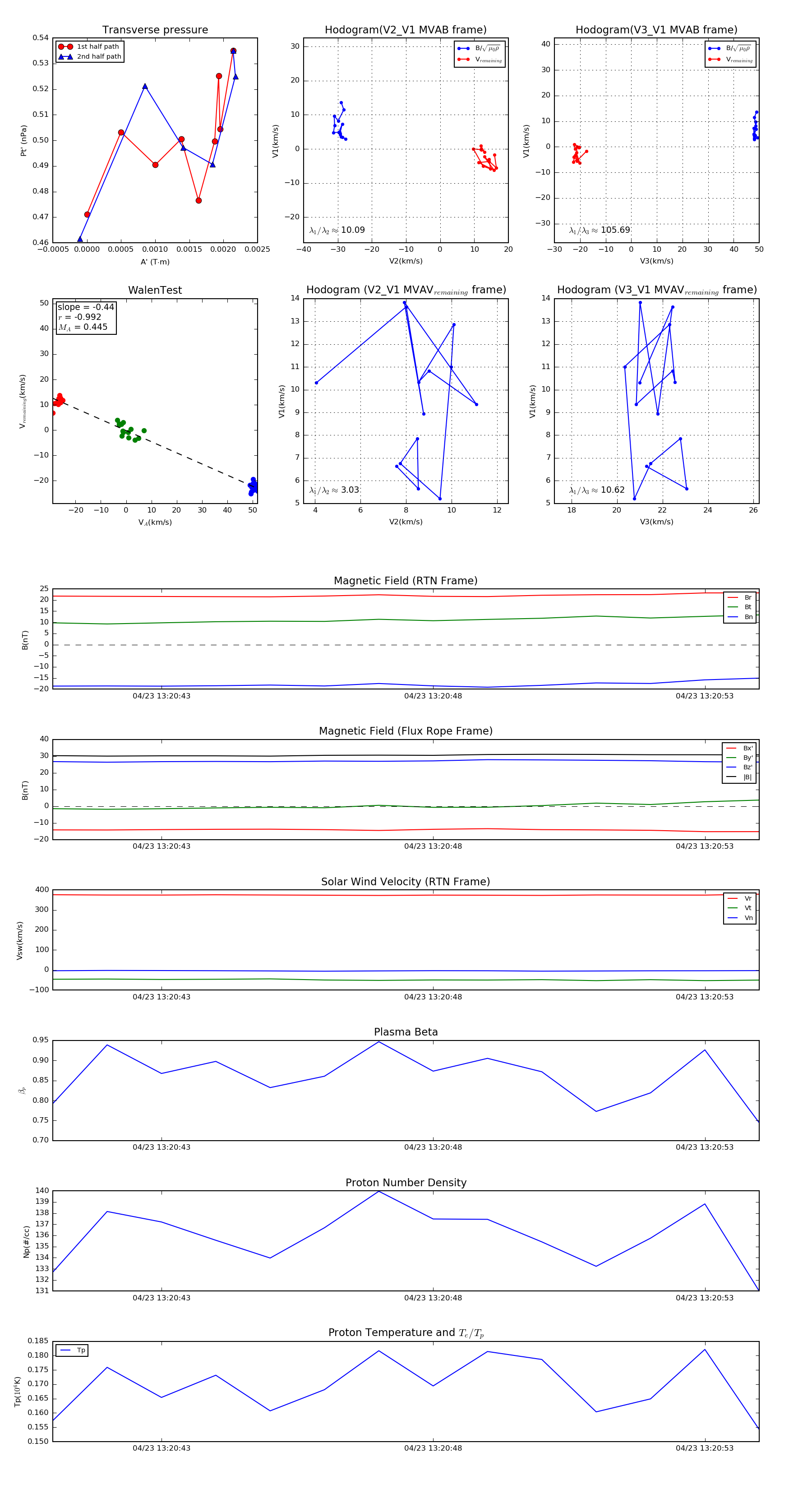Click the λ1/λ2 ≈ 10.09 annotation
812x1489 pixels.
[337, 230]
